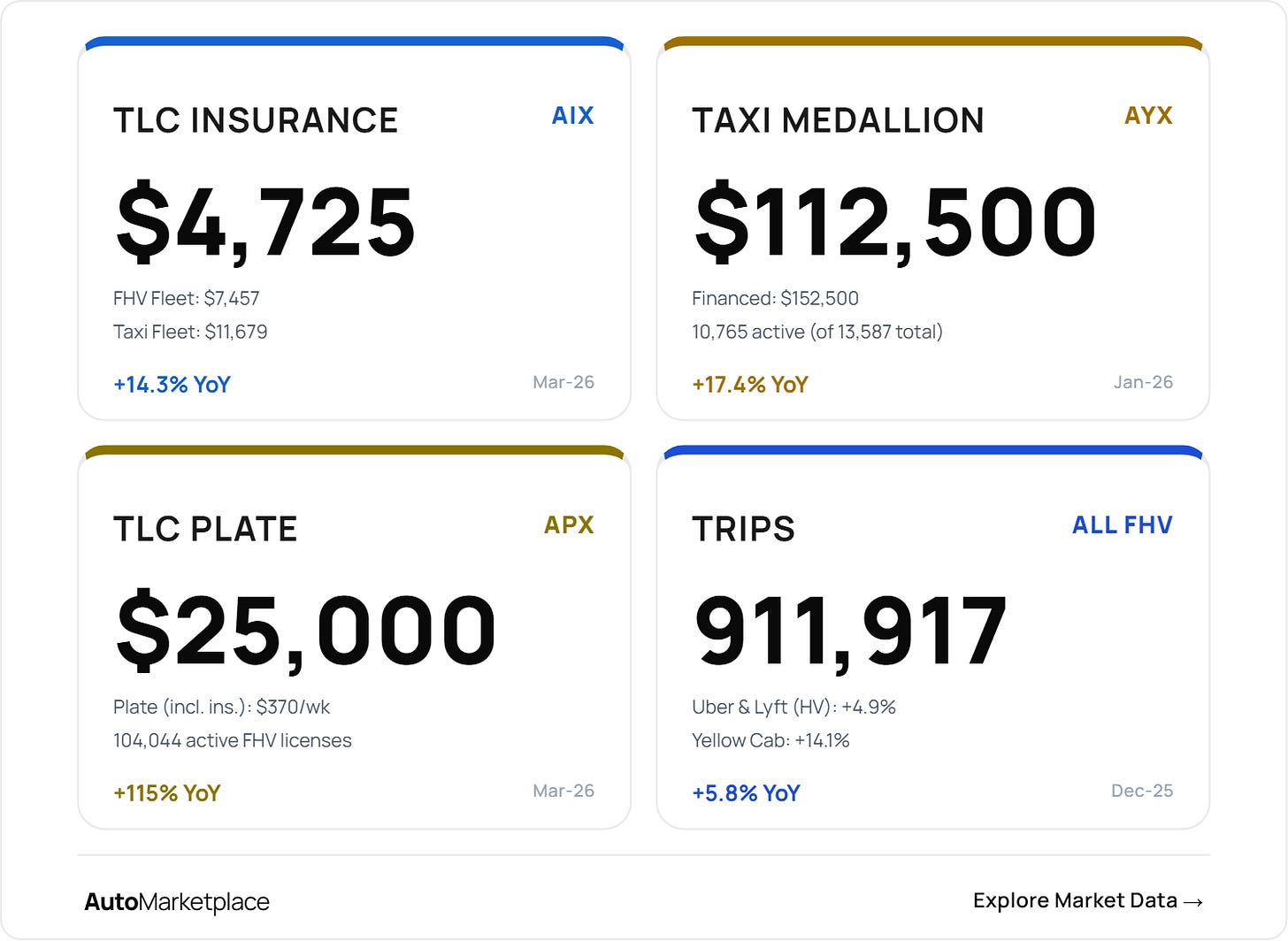This screenshot has width=1288, height=941.
Task: Open the TLC Insurance card title
Action: pyautogui.click(x=256, y=120)
